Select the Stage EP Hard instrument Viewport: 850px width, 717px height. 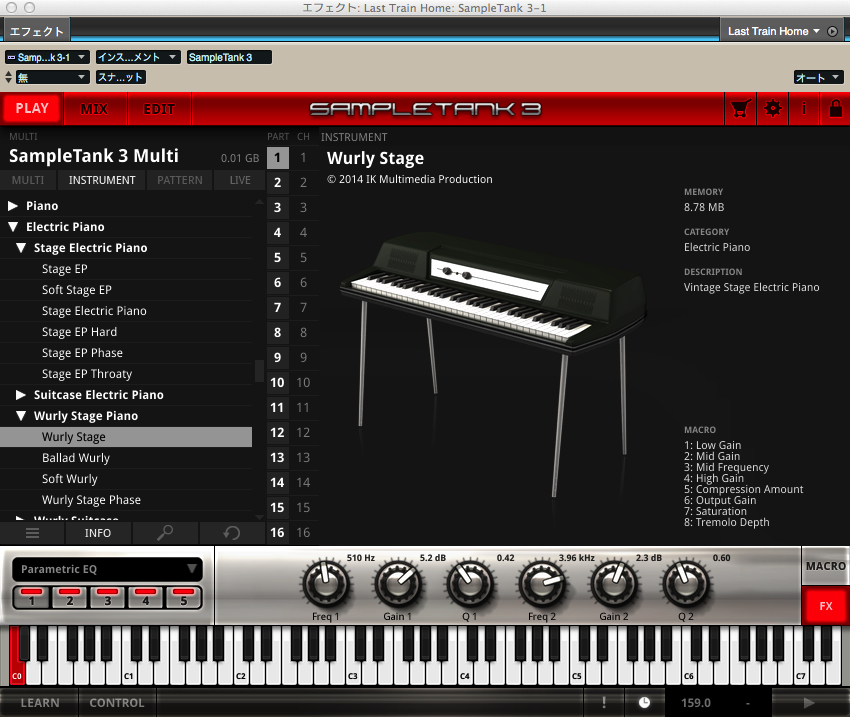pyautogui.click(x=126, y=332)
